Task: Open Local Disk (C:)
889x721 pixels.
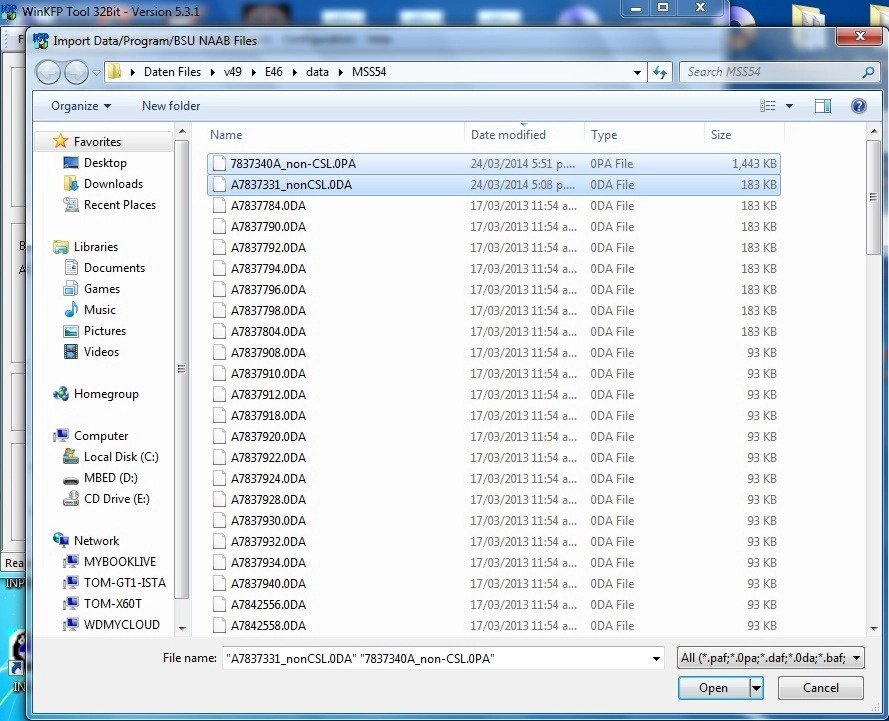Action: click(121, 457)
